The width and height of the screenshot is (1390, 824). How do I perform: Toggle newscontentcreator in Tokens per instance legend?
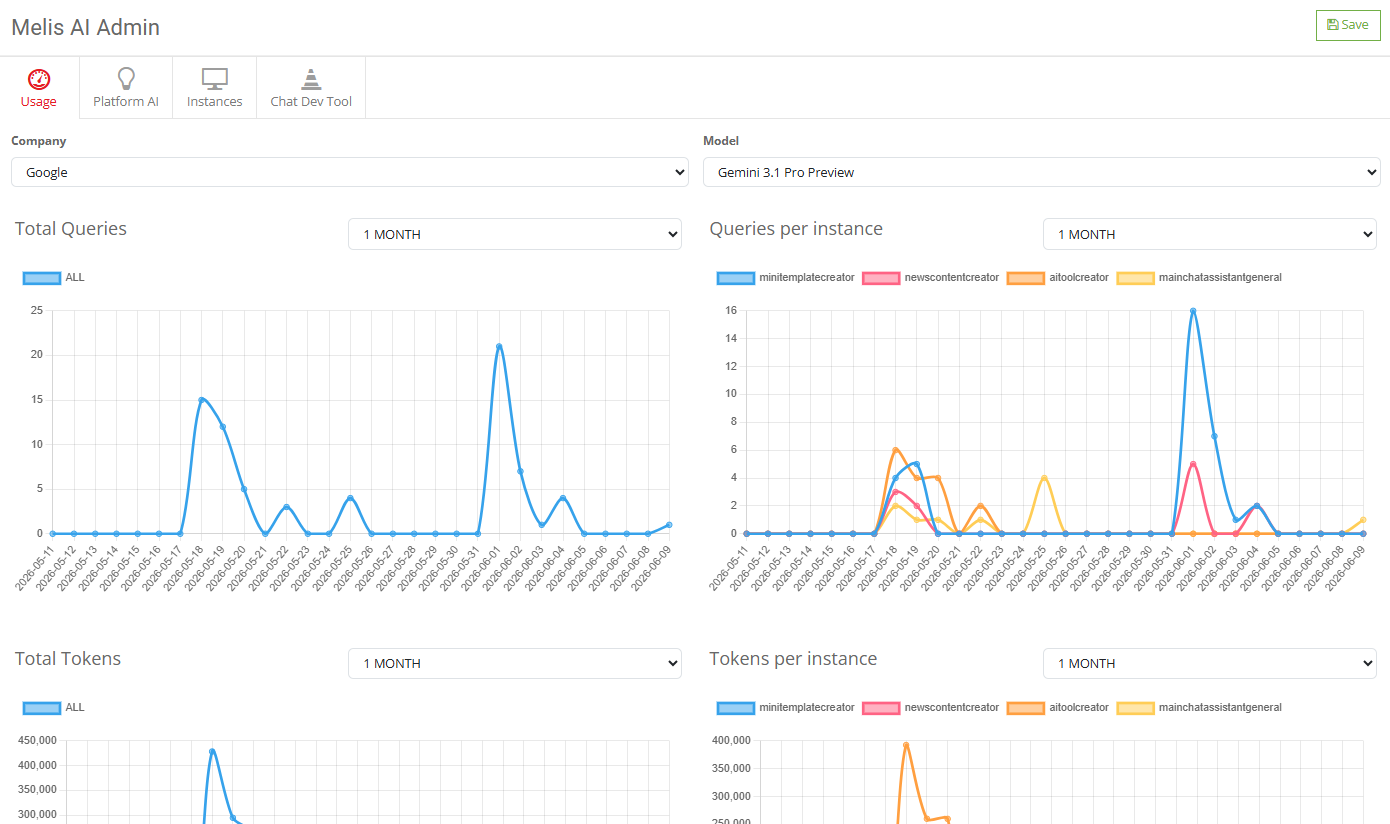pyautogui.click(x=931, y=707)
